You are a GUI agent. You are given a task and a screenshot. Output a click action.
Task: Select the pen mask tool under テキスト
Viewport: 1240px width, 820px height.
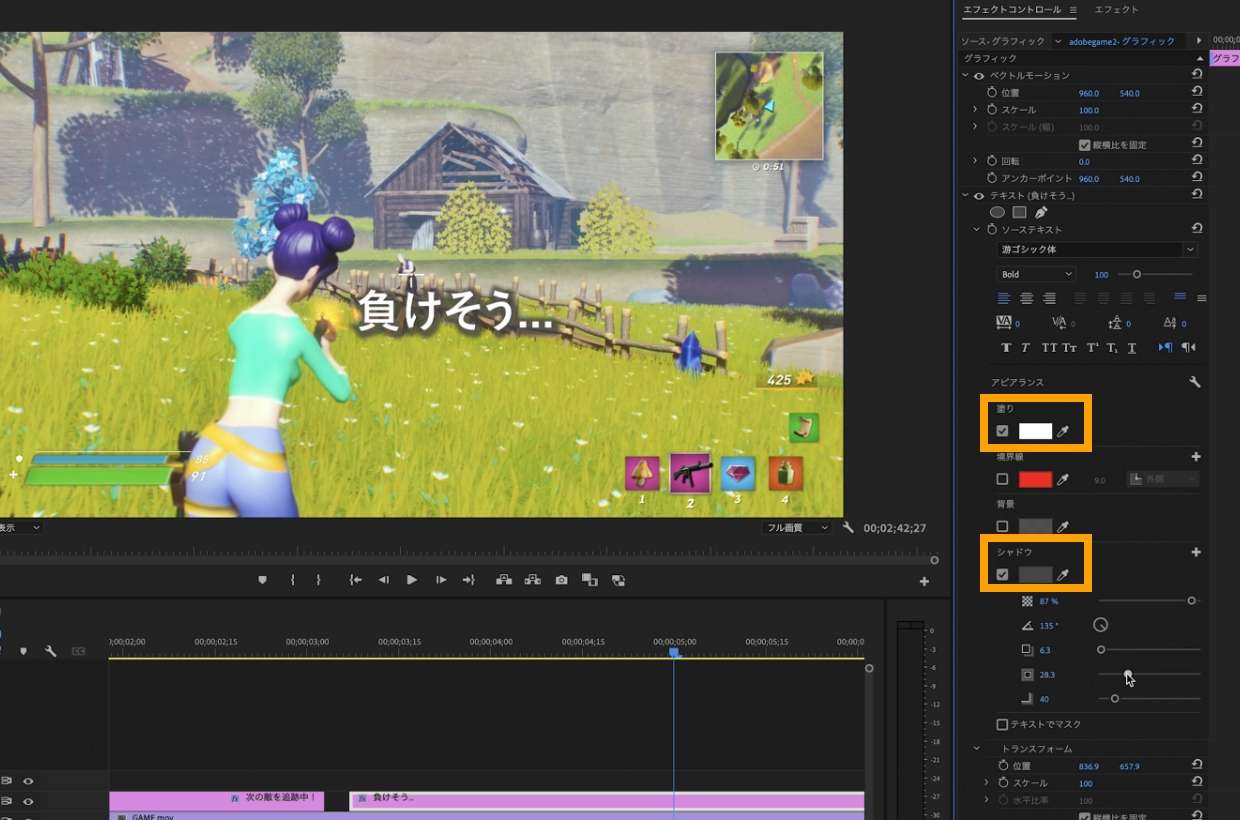click(x=1041, y=212)
